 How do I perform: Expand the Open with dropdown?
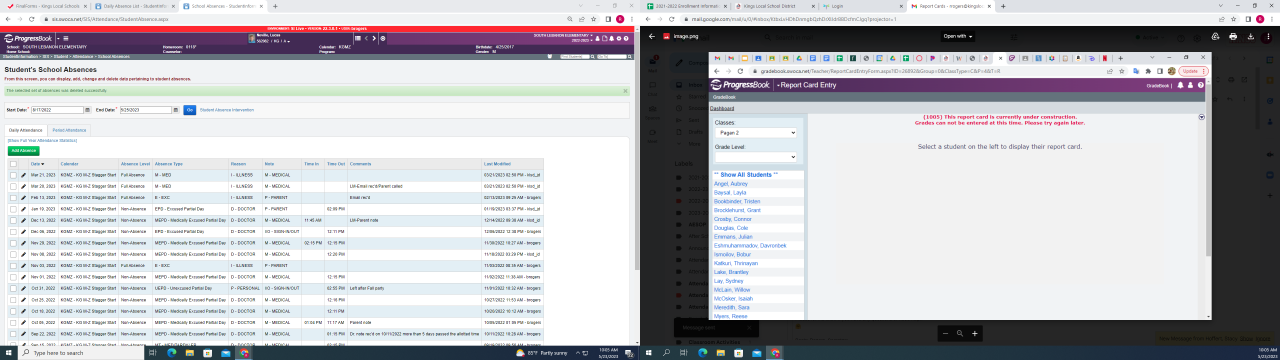point(958,36)
